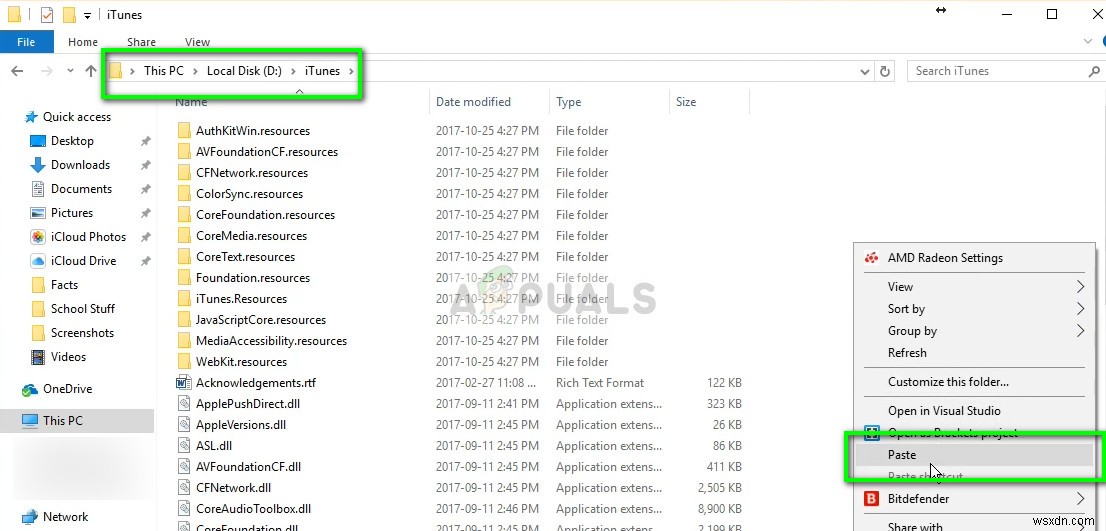Open the Home ribbon tab
The height and width of the screenshot is (531, 1106).
click(83, 42)
